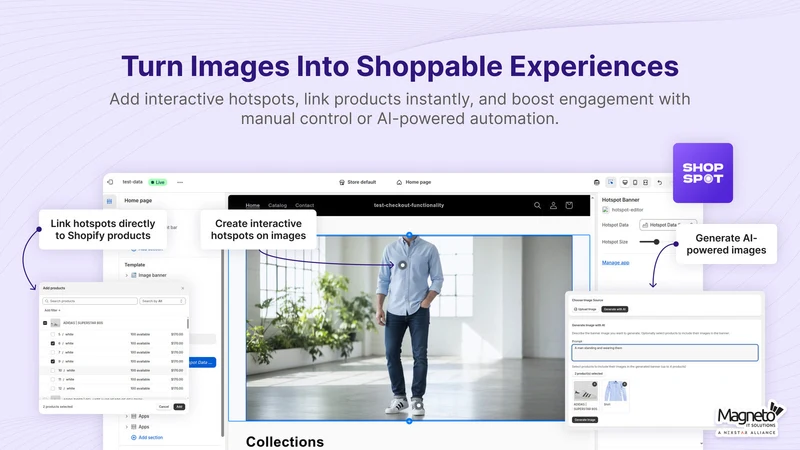Open the three-dot more actions menu
This screenshot has width=800, height=450.
pyautogui.click(x=180, y=182)
